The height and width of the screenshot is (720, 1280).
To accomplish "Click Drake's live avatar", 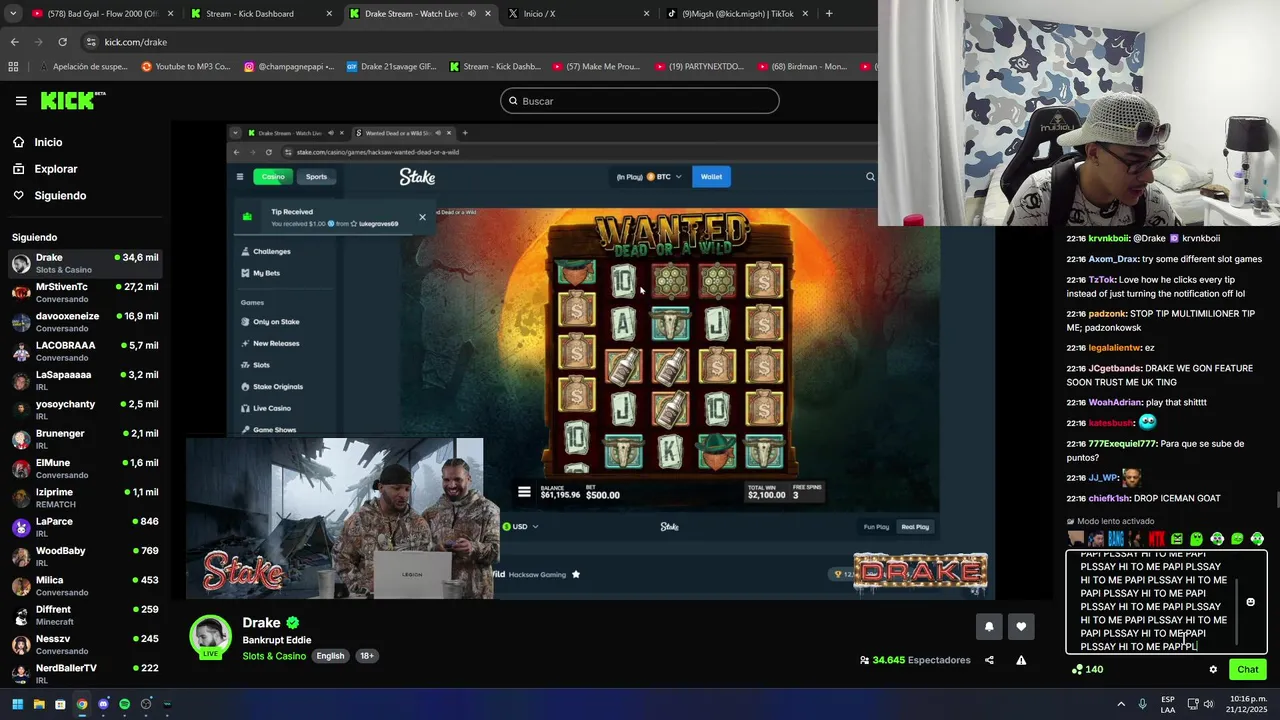I will pyautogui.click(x=211, y=638).
